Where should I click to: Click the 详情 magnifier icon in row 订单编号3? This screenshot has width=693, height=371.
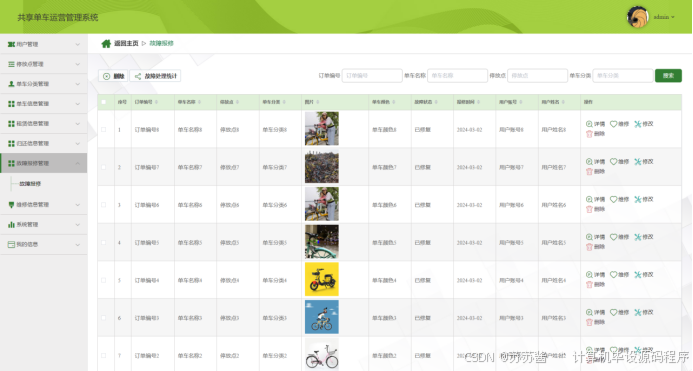click(x=589, y=312)
